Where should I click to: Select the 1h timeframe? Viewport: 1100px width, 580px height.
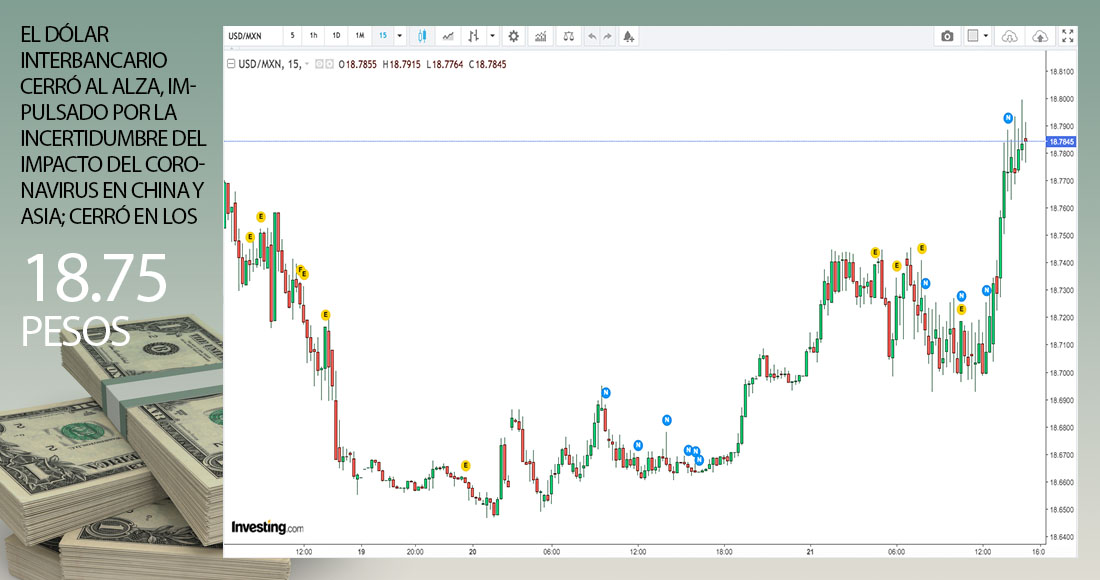point(314,36)
